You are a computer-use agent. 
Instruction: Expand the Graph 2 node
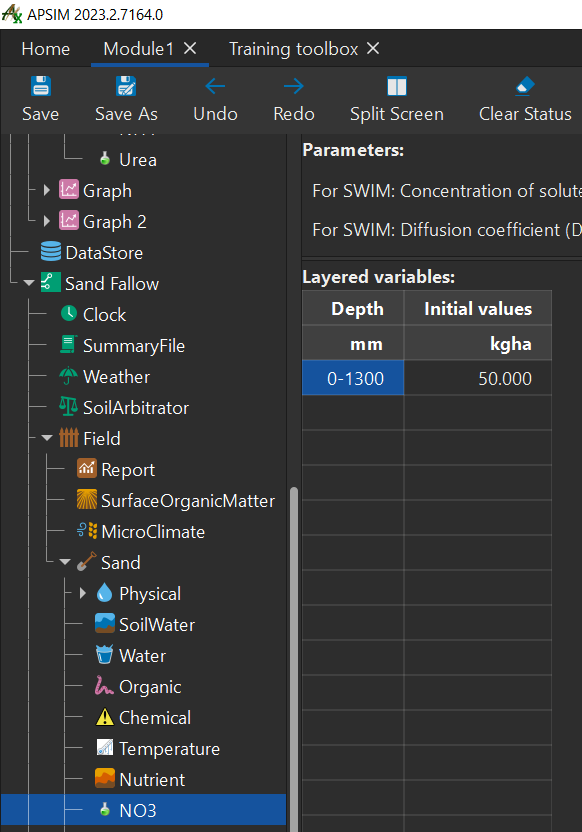click(x=47, y=221)
